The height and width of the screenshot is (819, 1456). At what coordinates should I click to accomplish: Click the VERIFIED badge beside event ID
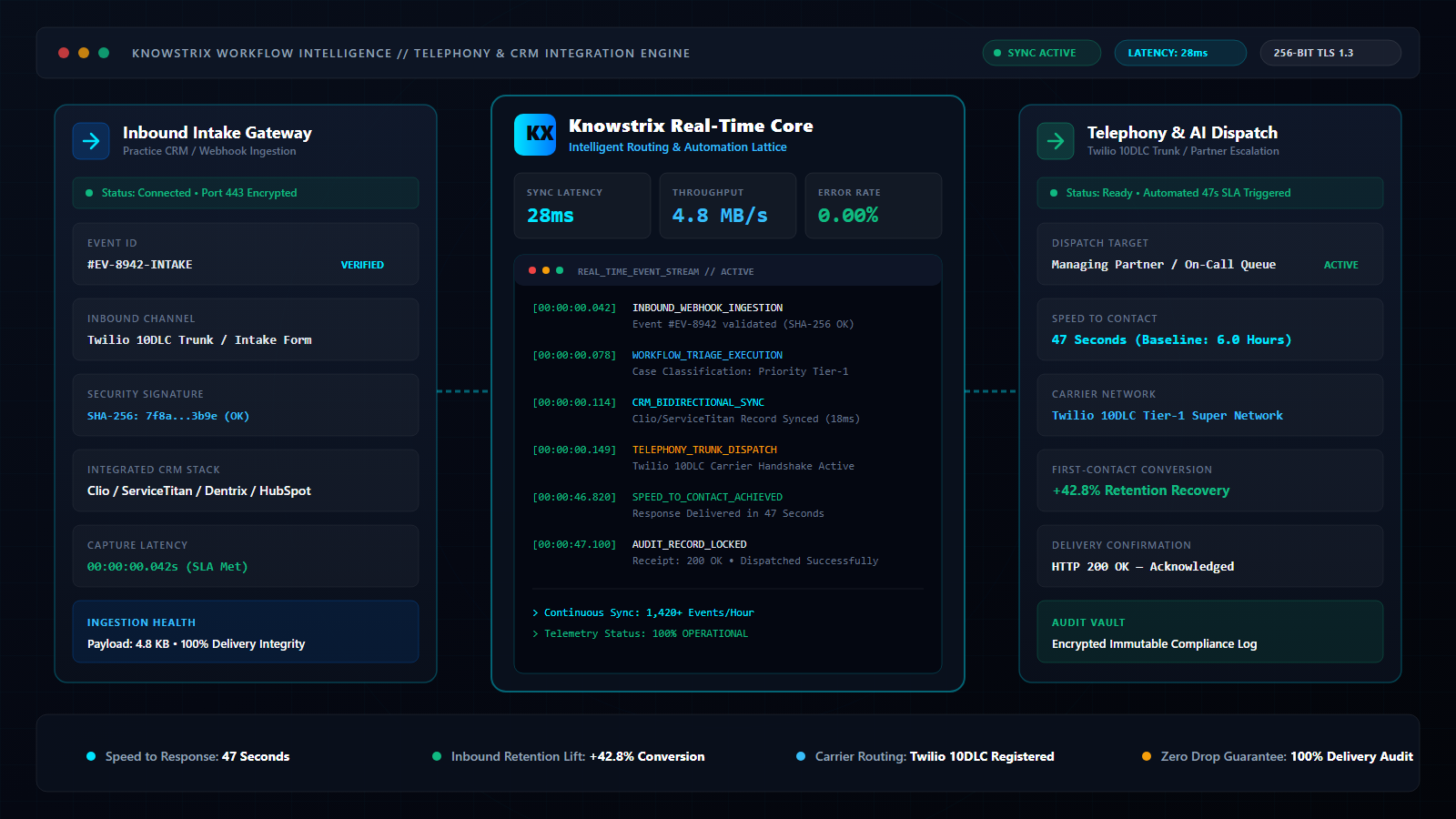pos(362,265)
